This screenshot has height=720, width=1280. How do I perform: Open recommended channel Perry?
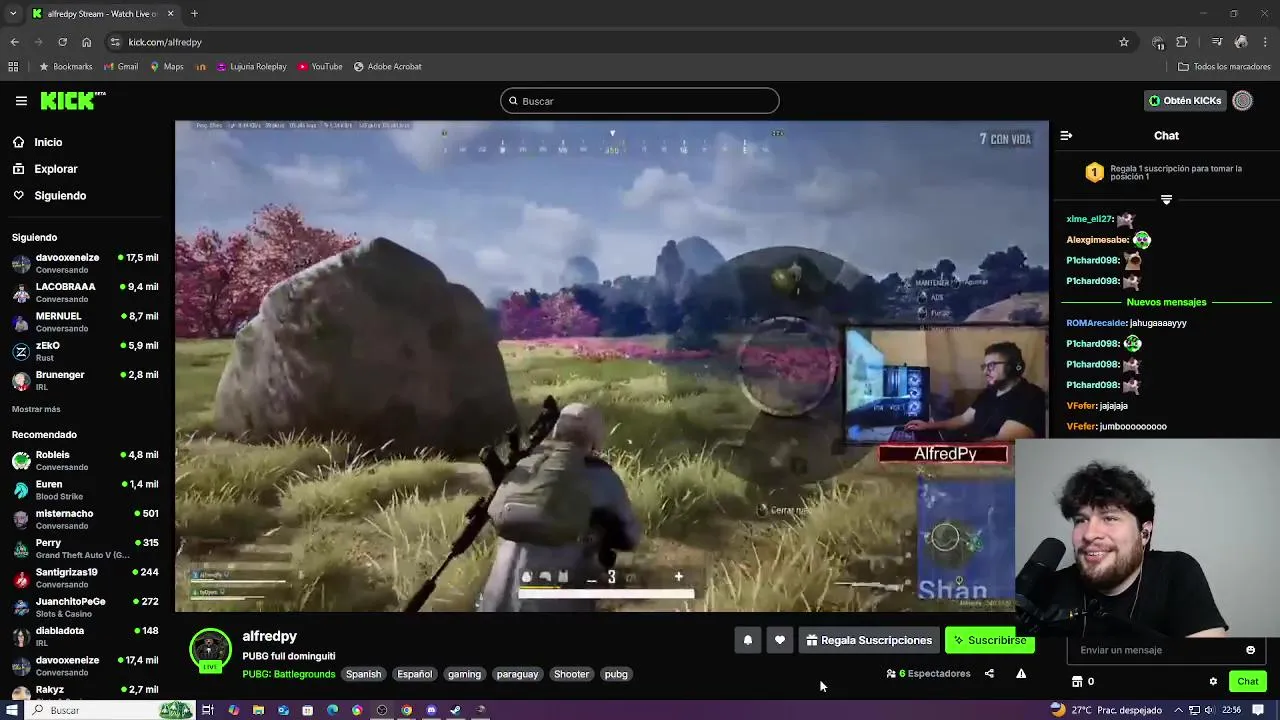(85, 548)
